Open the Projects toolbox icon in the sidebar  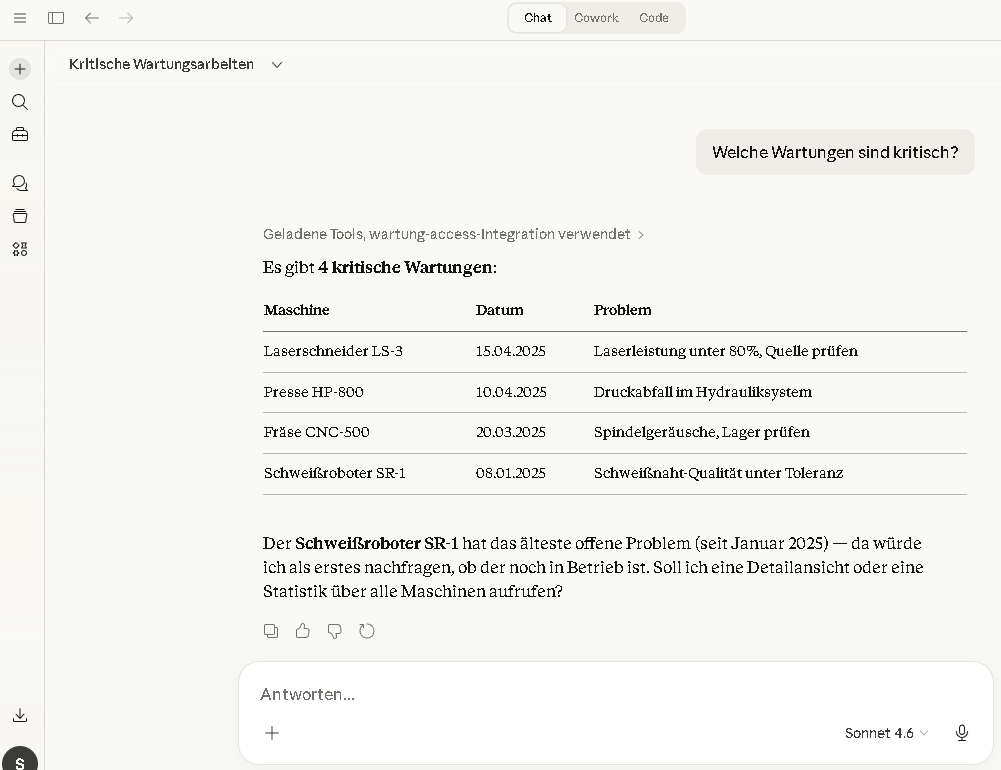point(20,134)
